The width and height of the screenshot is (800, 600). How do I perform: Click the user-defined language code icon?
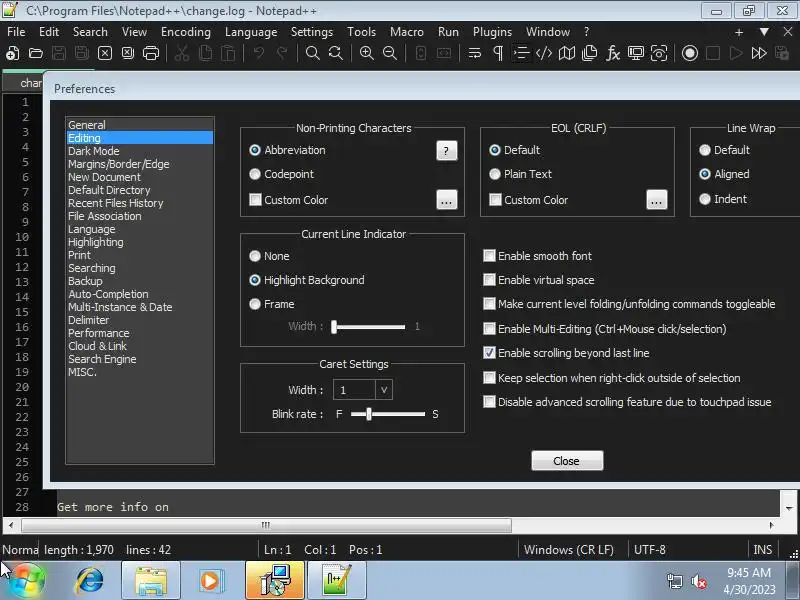click(544, 53)
